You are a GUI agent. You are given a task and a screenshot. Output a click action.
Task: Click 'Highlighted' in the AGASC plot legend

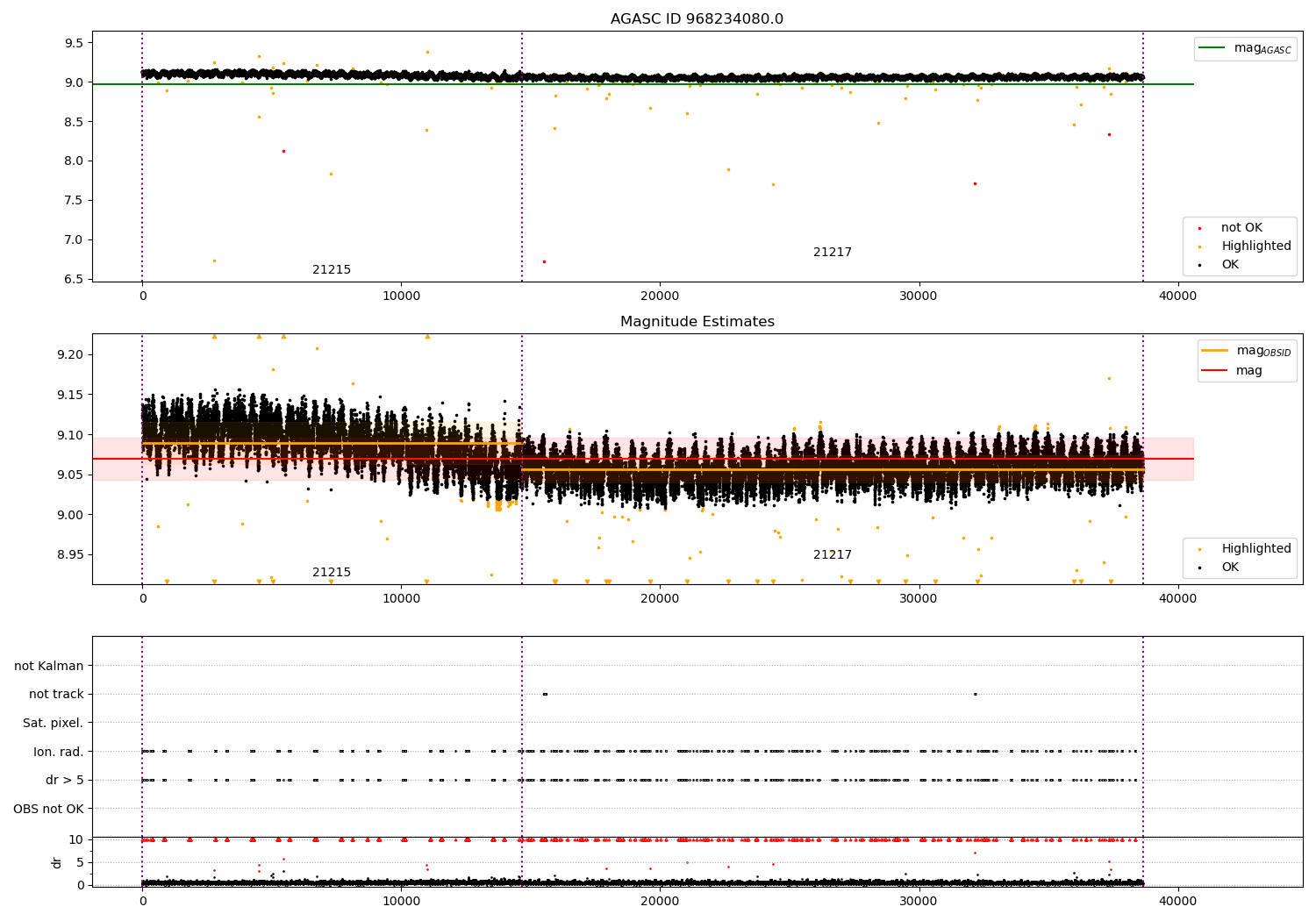[x=1246, y=246]
